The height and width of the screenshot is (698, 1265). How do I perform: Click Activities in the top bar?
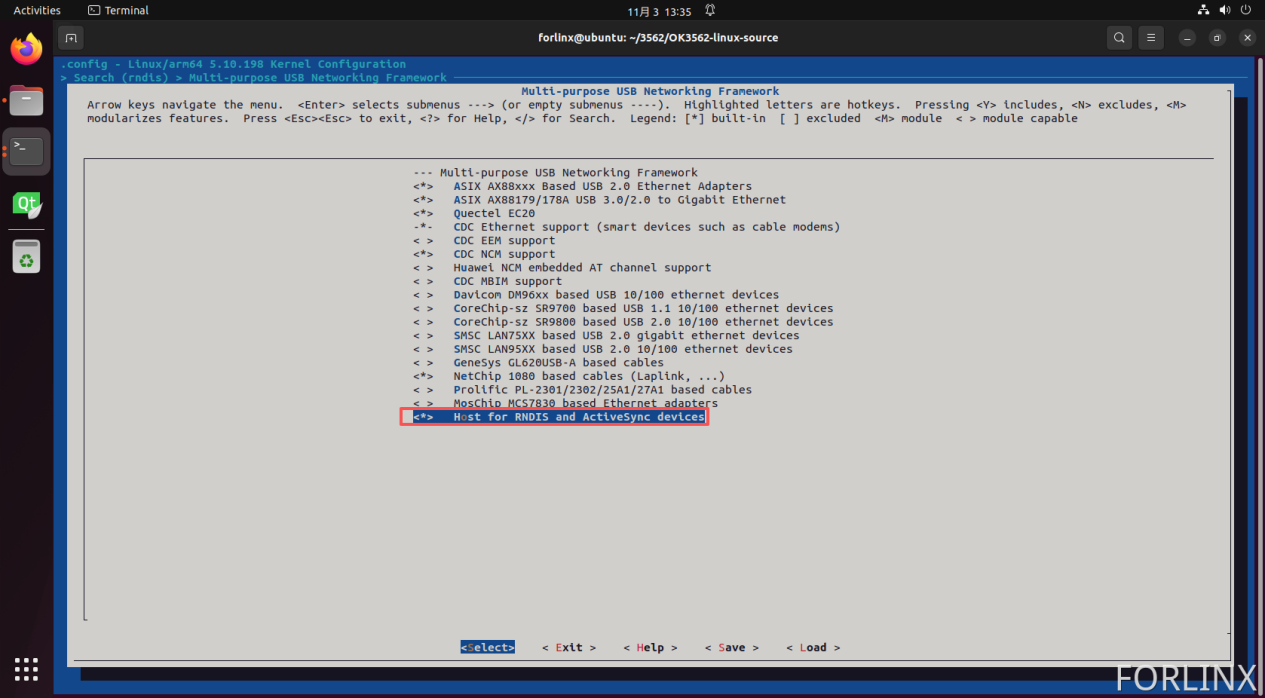(x=36, y=10)
